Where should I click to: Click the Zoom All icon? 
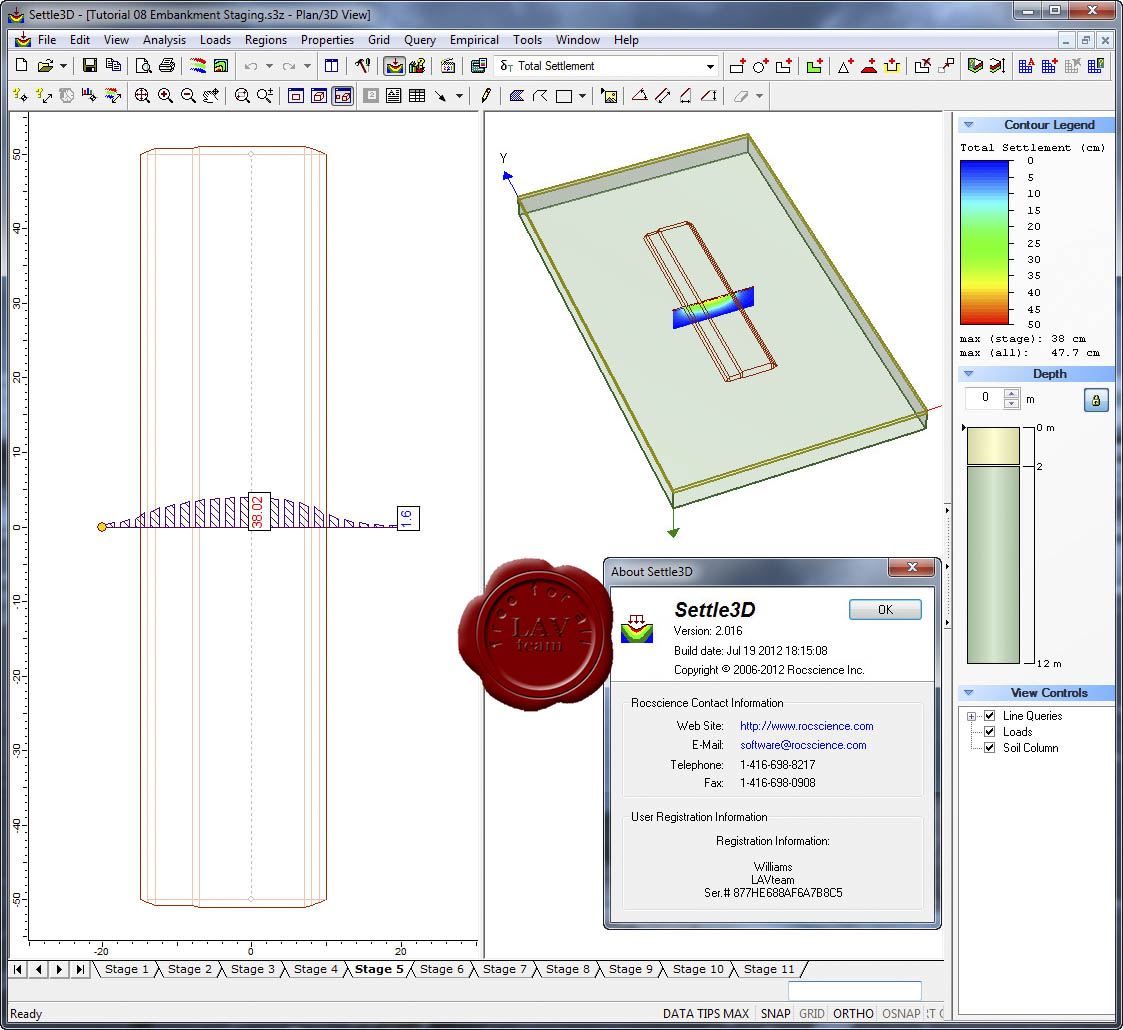point(142,95)
